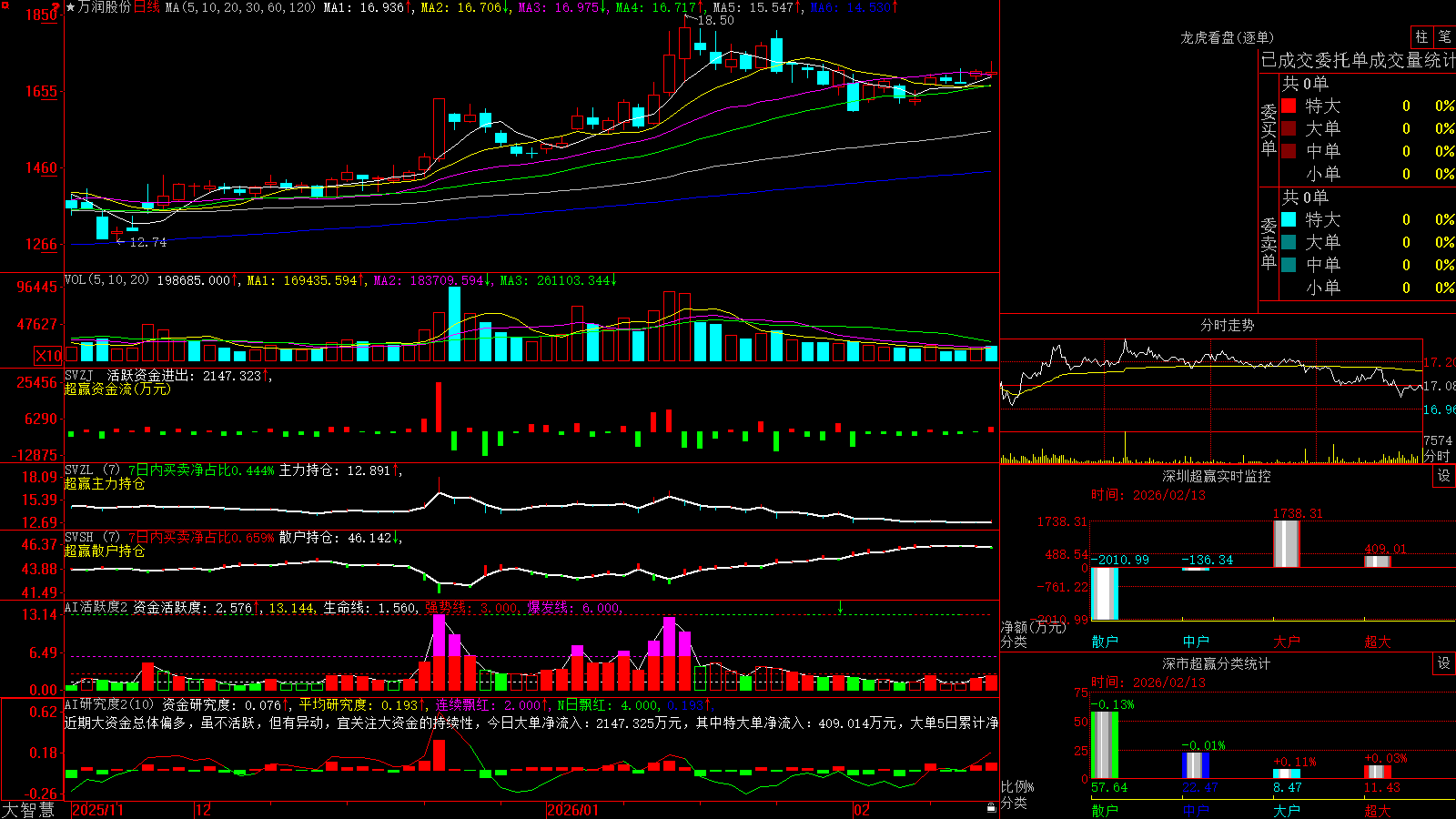Click the 2026/01 date axis marker
This screenshot has width=1456, height=819.
coord(572,810)
